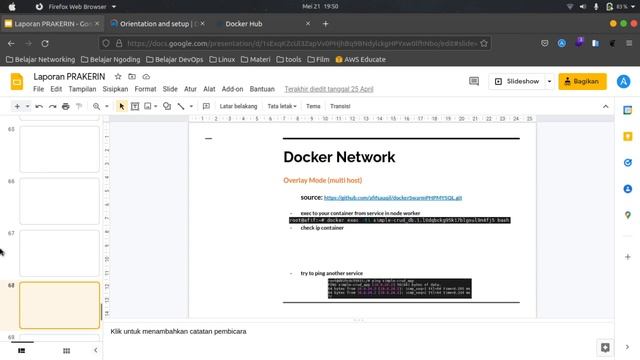
Task: Star the Laporan PRAKERIN presentation
Action: pyautogui.click(x=118, y=76)
